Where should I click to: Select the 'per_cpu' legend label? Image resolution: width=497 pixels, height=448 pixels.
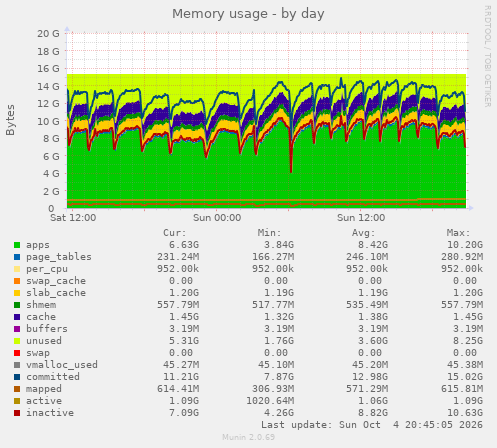click(47, 269)
